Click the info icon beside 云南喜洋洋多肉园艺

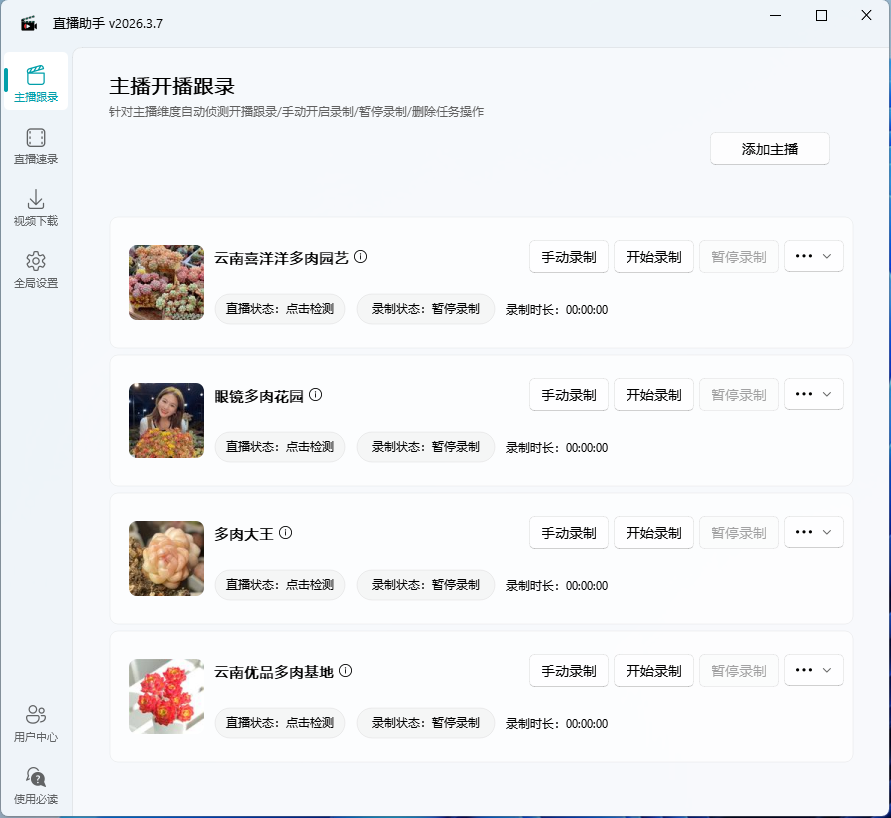coord(361,256)
